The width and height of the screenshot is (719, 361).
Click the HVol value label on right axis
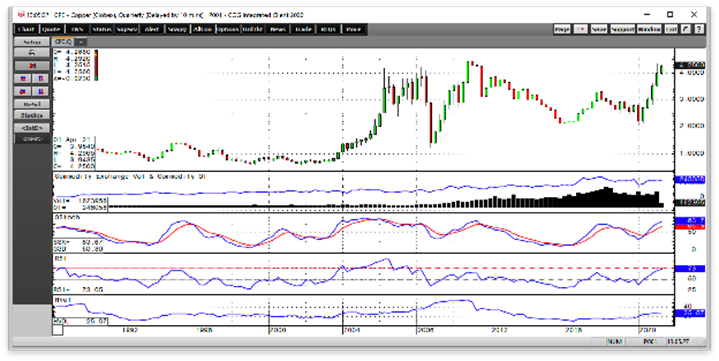[689, 313]
